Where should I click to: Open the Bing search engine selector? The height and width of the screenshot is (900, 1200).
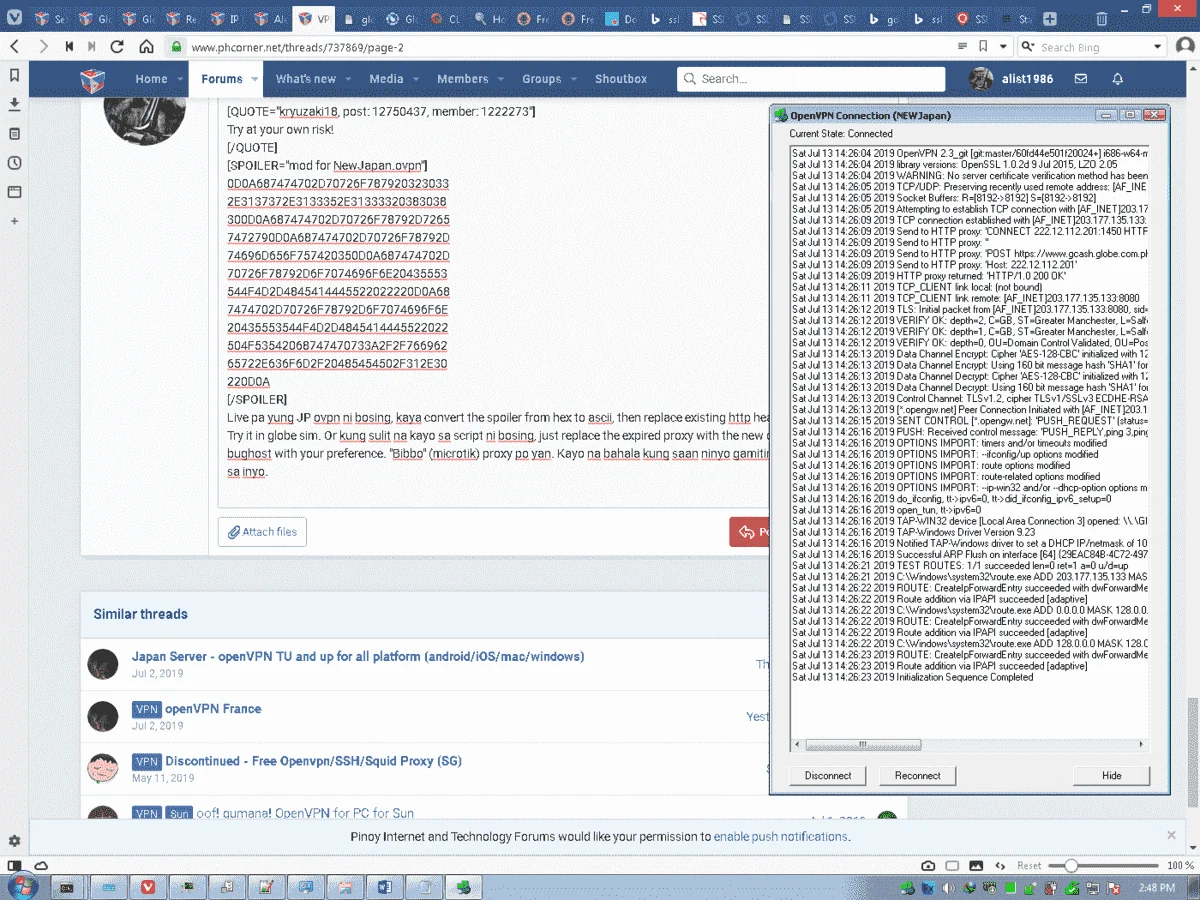[1028, 46]
